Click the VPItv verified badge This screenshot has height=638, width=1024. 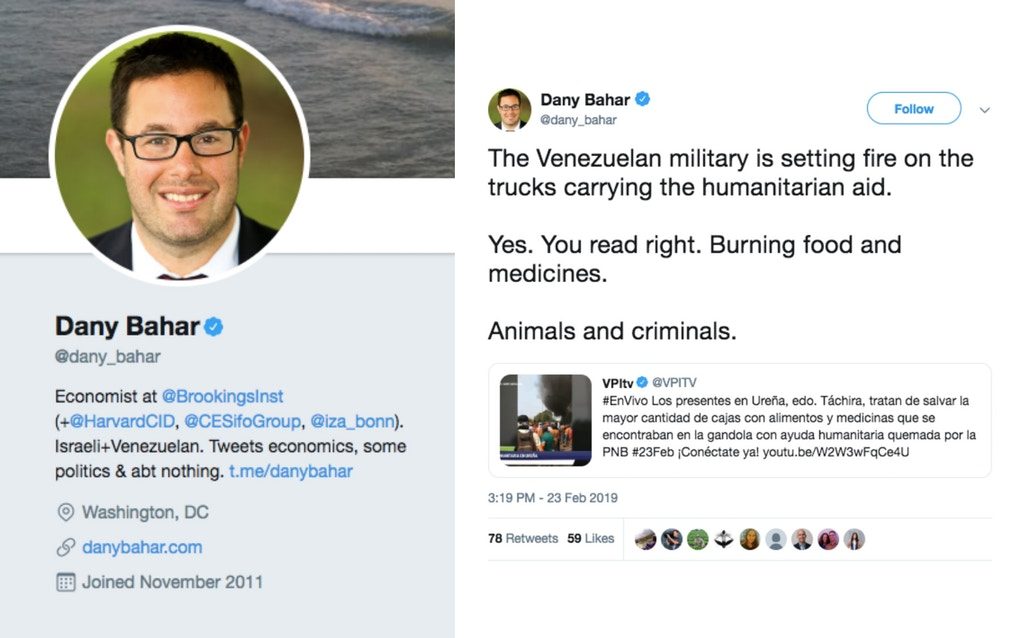tap(642, 383)
